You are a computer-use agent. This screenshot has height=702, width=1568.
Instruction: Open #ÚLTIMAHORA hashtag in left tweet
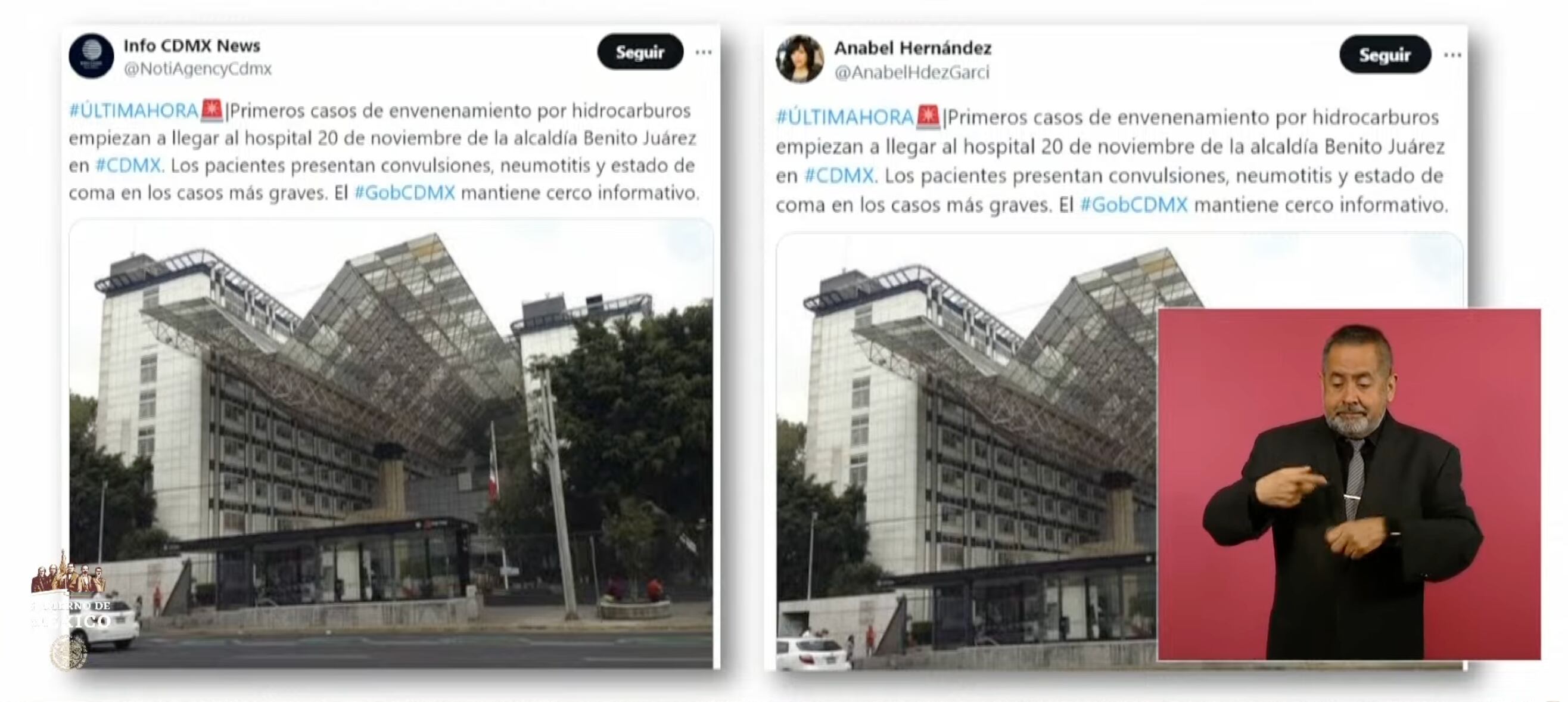[x=133, y=111]
